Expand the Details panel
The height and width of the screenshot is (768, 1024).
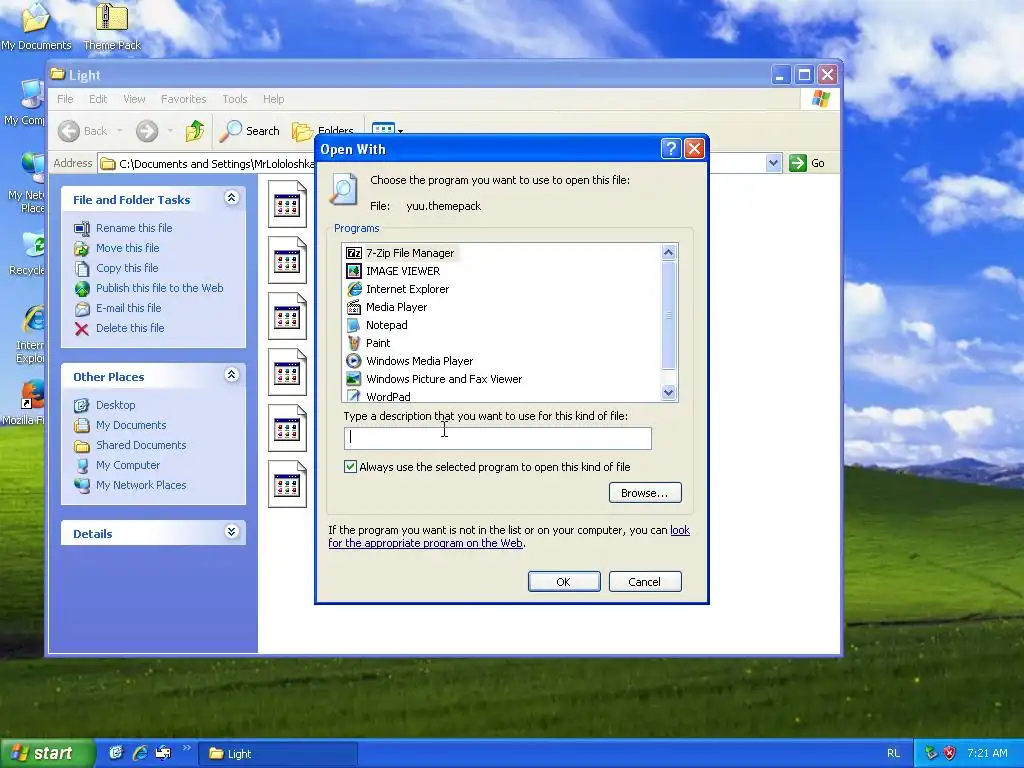pyautogui.click(x=231, y=532)
